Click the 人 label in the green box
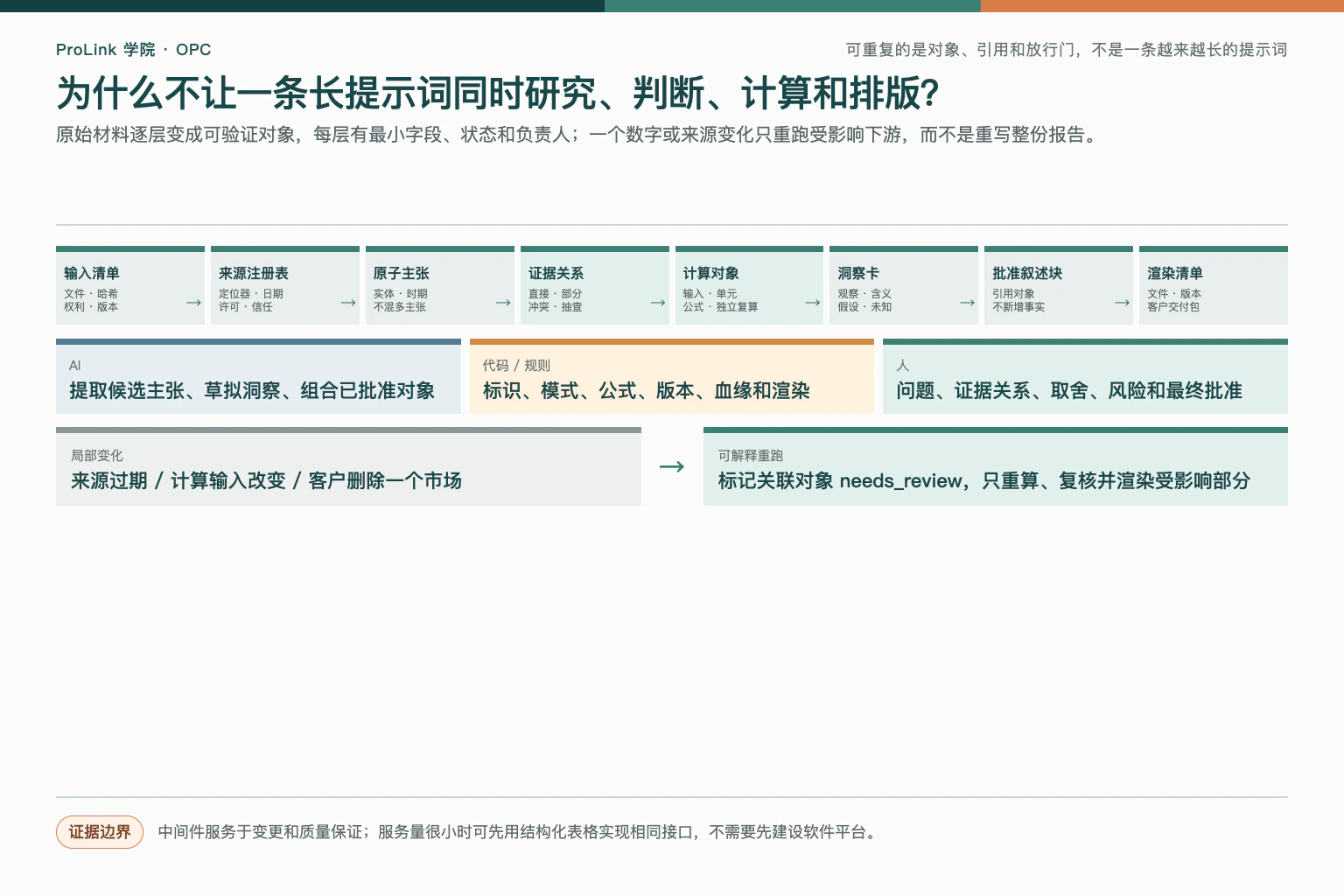Screen dimensions: 1344x896 point(903,366)
